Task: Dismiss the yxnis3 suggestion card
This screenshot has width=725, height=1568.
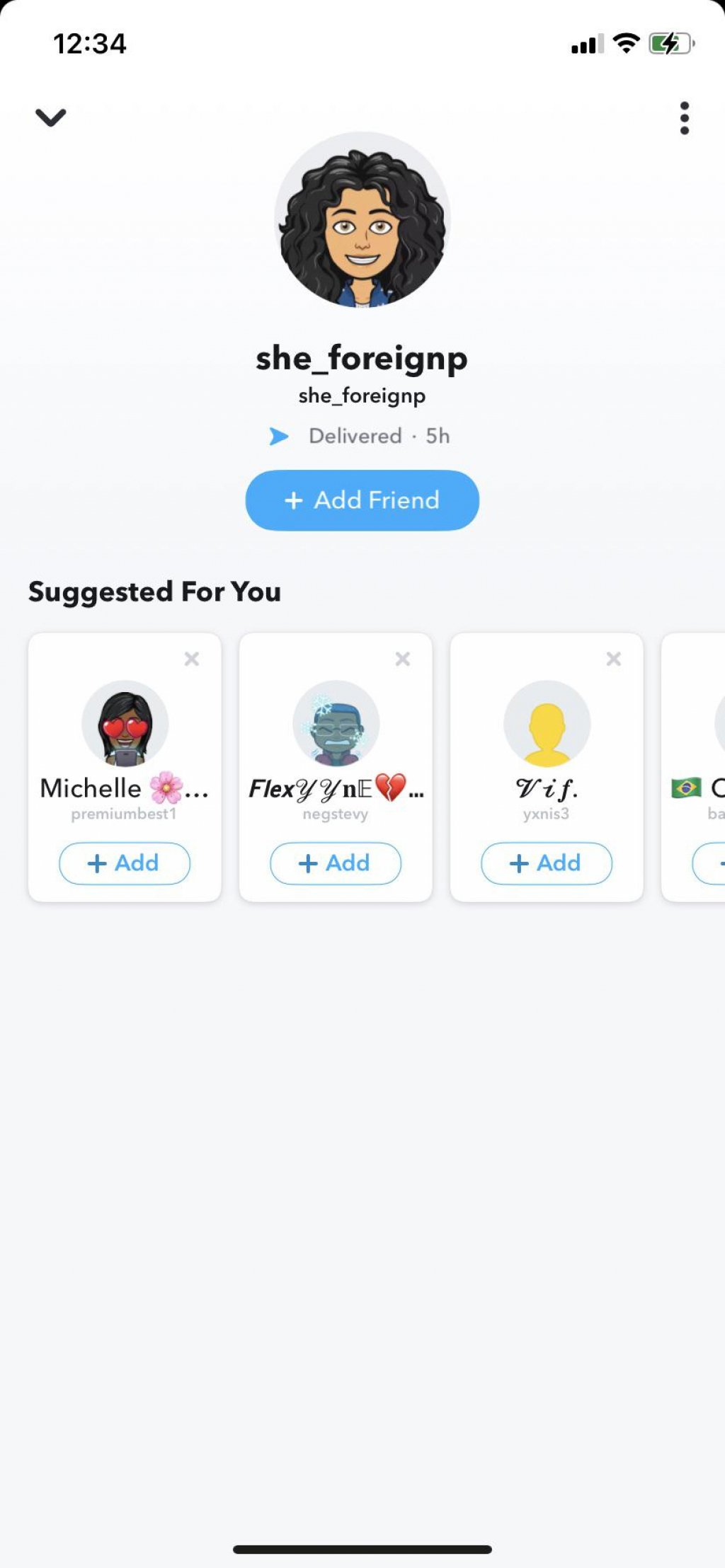Action: pos(613,659)
